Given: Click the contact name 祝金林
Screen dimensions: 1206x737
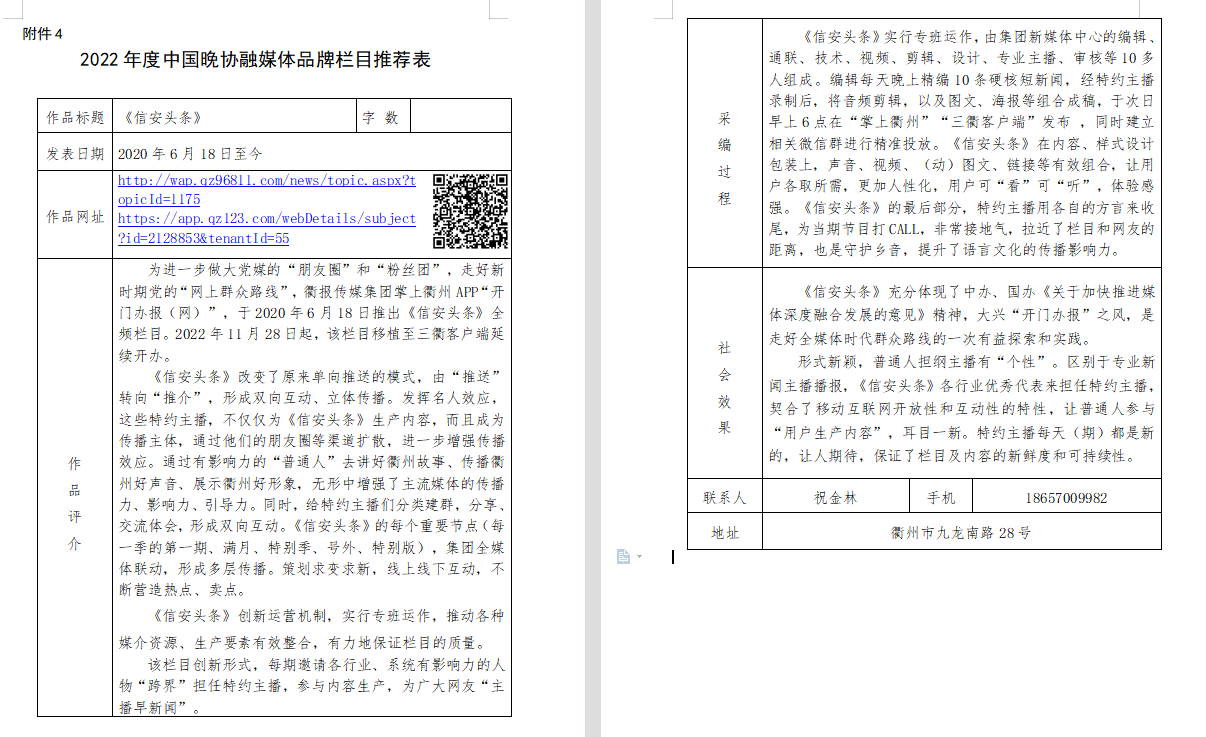Looking at the screenshot, I should point(836,497).
